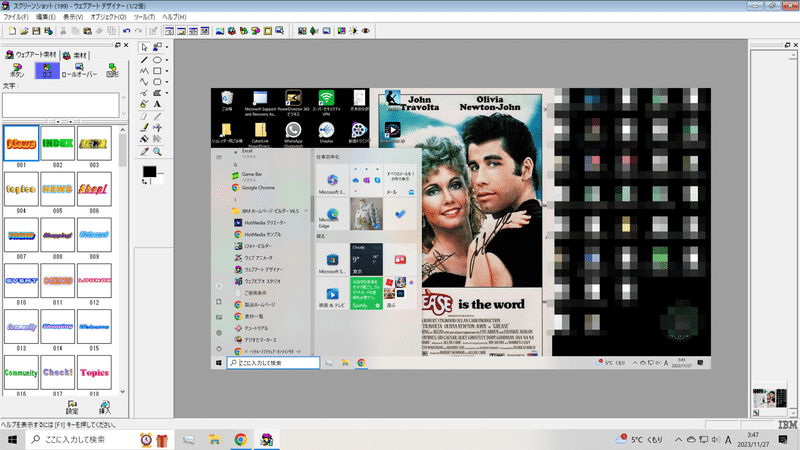Create a new file with the New icon
The height and width of the screenshot is (450, 800).
pos(12,31)
